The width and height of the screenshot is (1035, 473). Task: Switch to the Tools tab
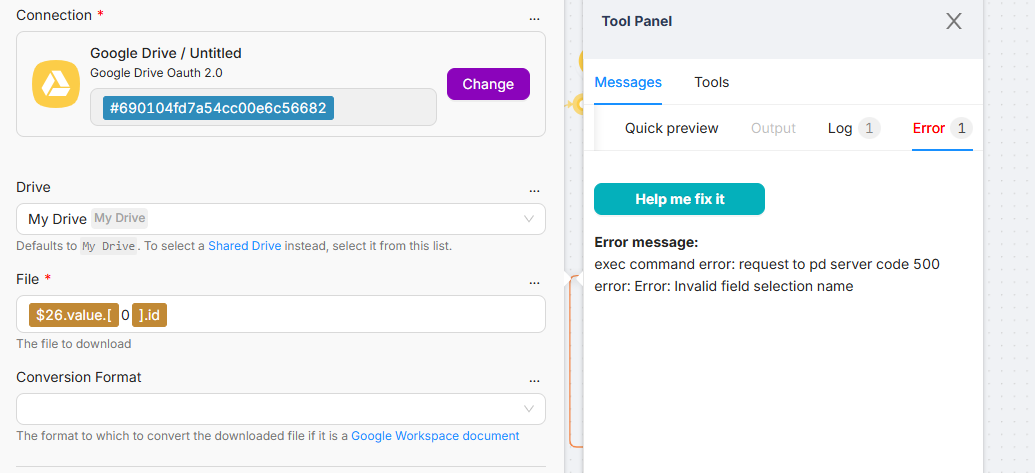[x=712, y=82]
